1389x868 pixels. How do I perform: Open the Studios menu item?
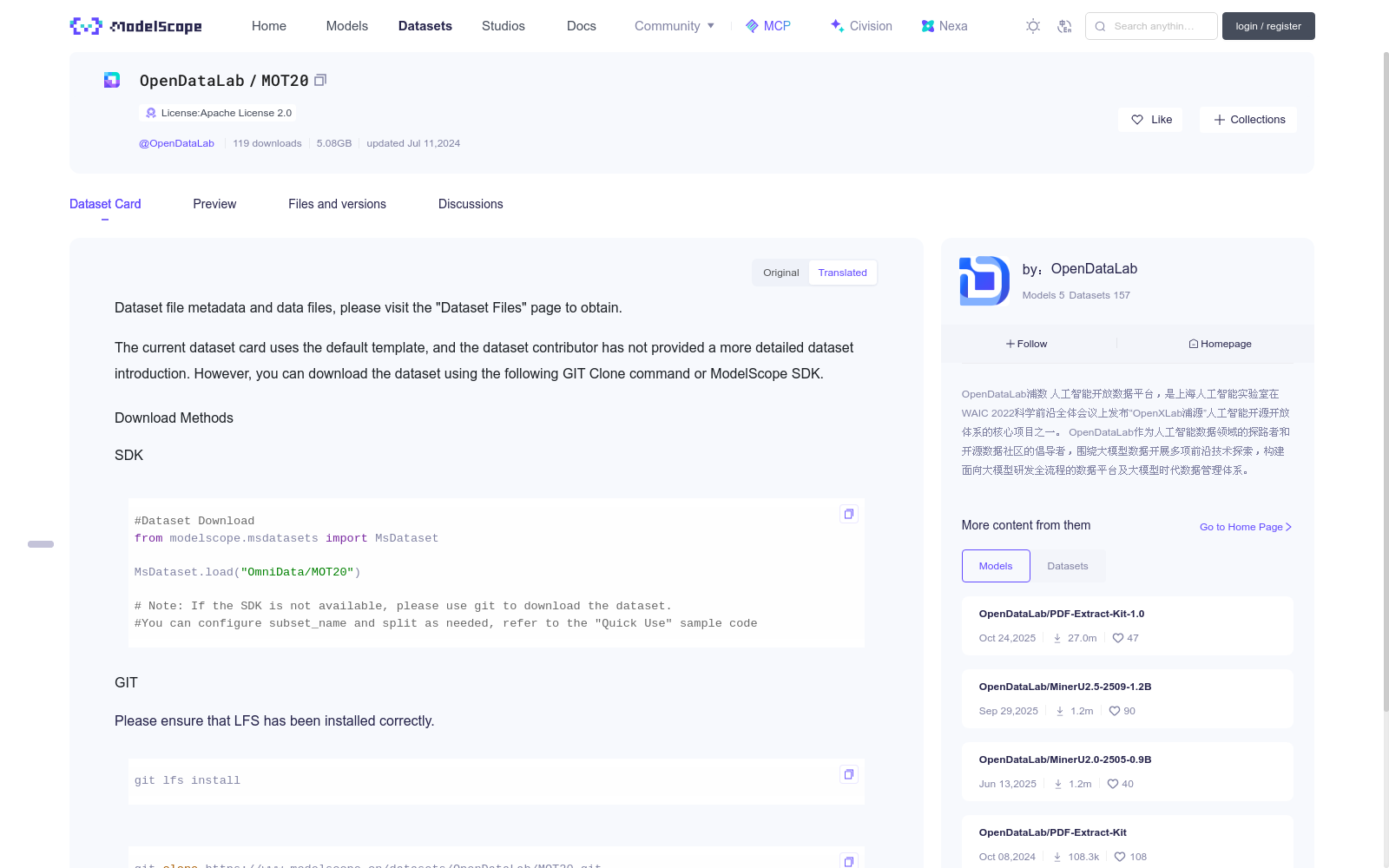(504, 26)
